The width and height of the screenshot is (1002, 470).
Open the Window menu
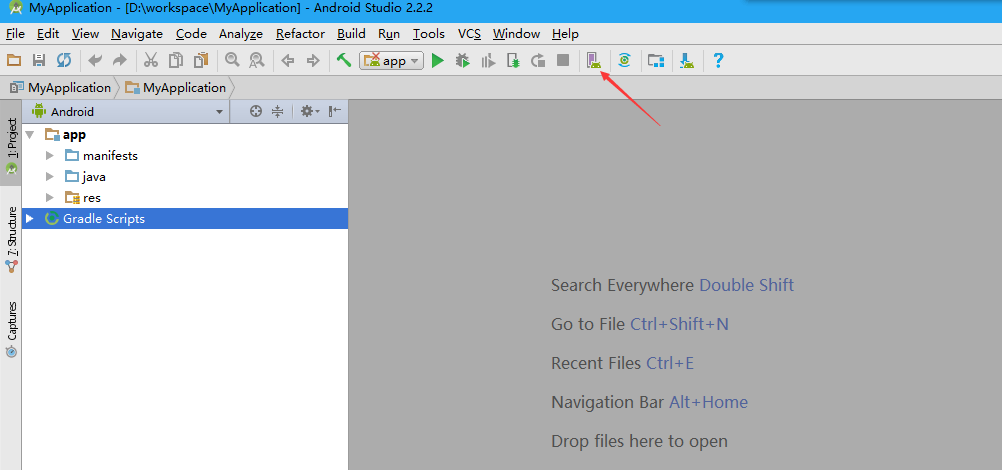pyautogui.click(x=516, y=34)
